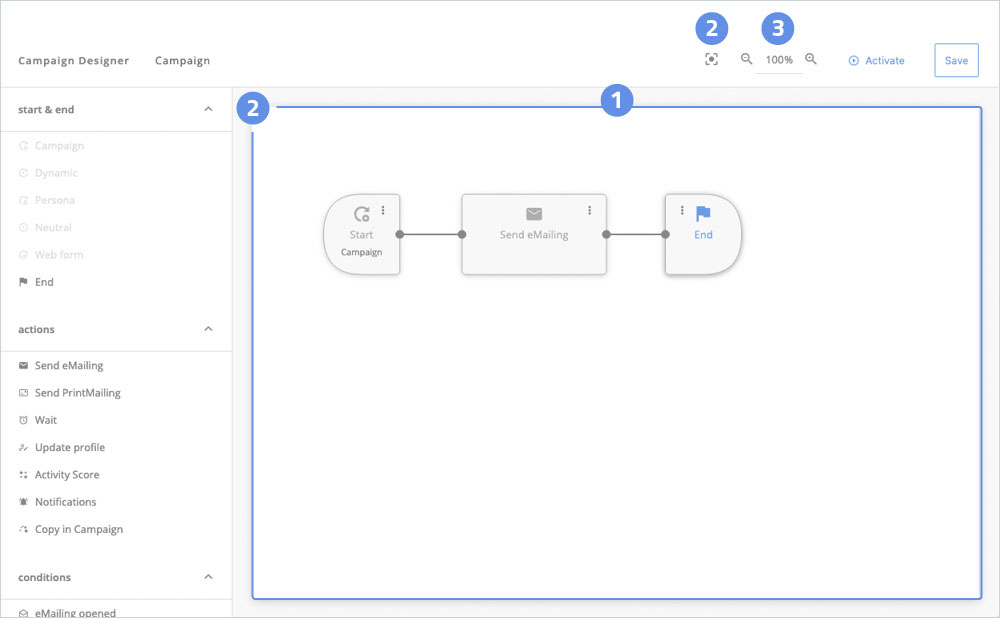Click the Campaign Designer header label
The width and height of the screenshot is (1000, 618).
[x=73, y=61]
